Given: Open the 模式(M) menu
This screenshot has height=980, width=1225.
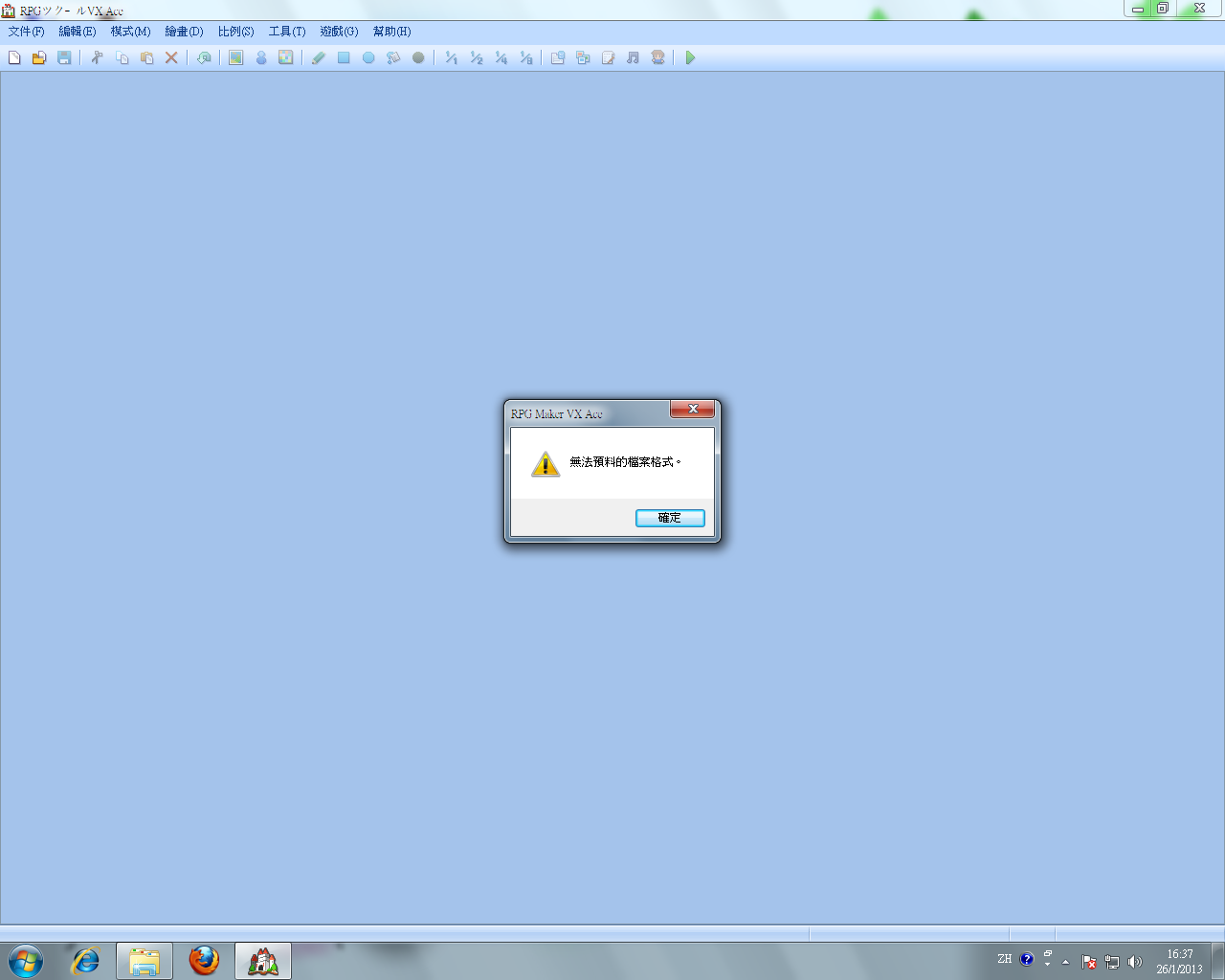Looking at the screenshot, I should [x=130, y=32].
